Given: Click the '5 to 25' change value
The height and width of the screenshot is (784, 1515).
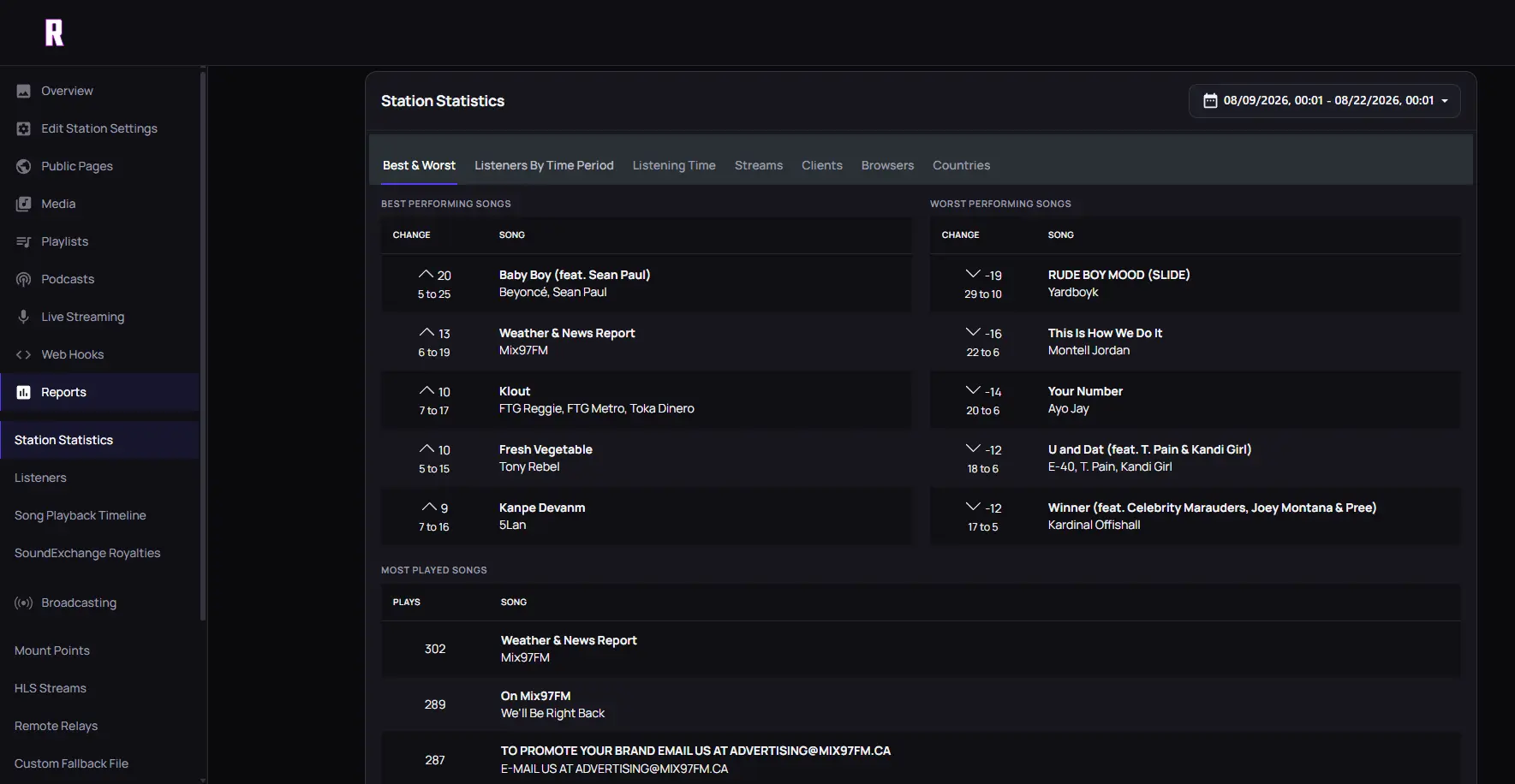Looking at the screenshot, I should coord(434,294).
